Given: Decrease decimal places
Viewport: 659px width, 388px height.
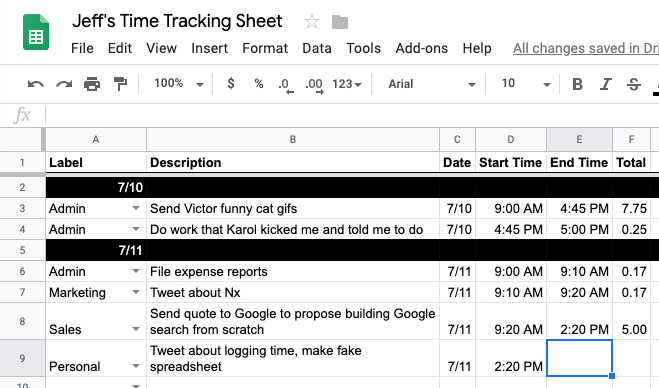Looking at the screenshot, I should click(x=286, y=85).
